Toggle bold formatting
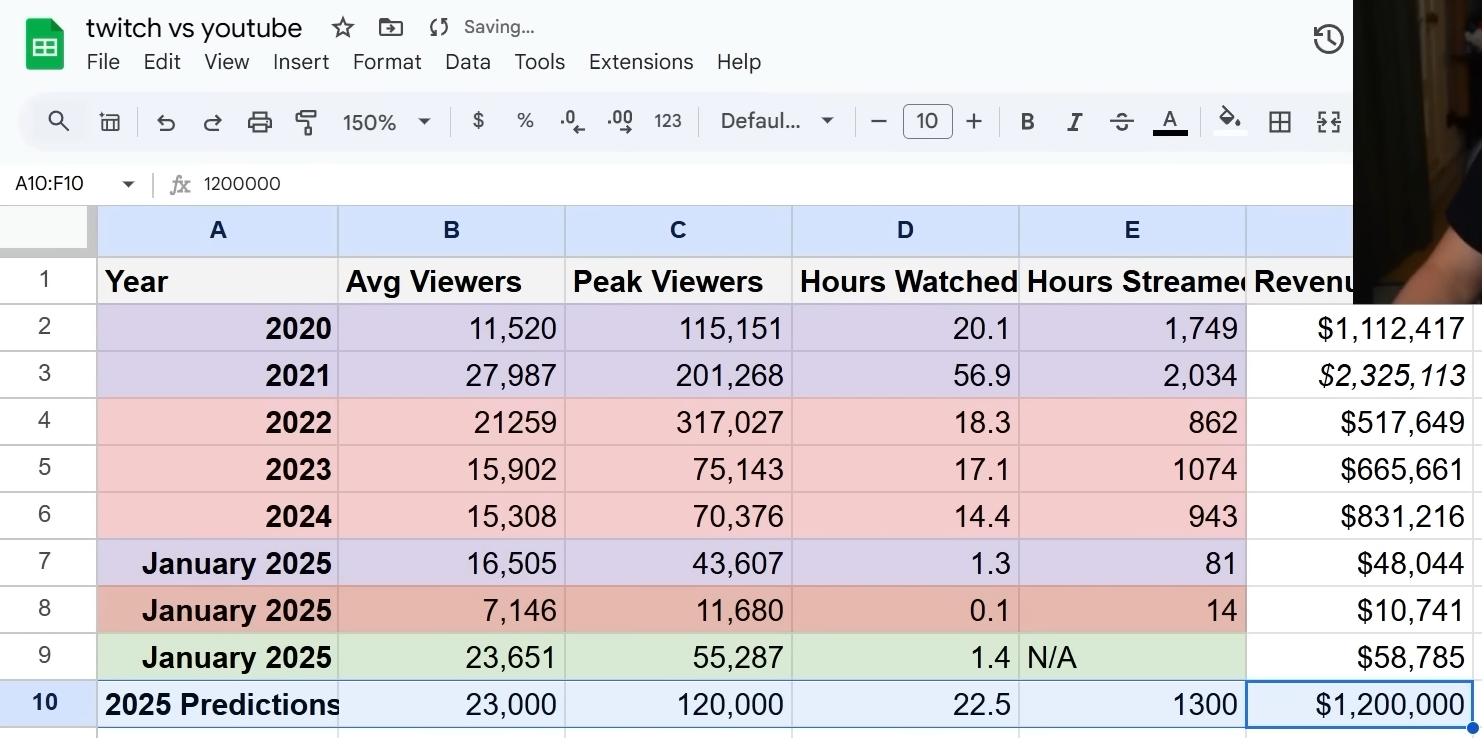 [1027, 122]
